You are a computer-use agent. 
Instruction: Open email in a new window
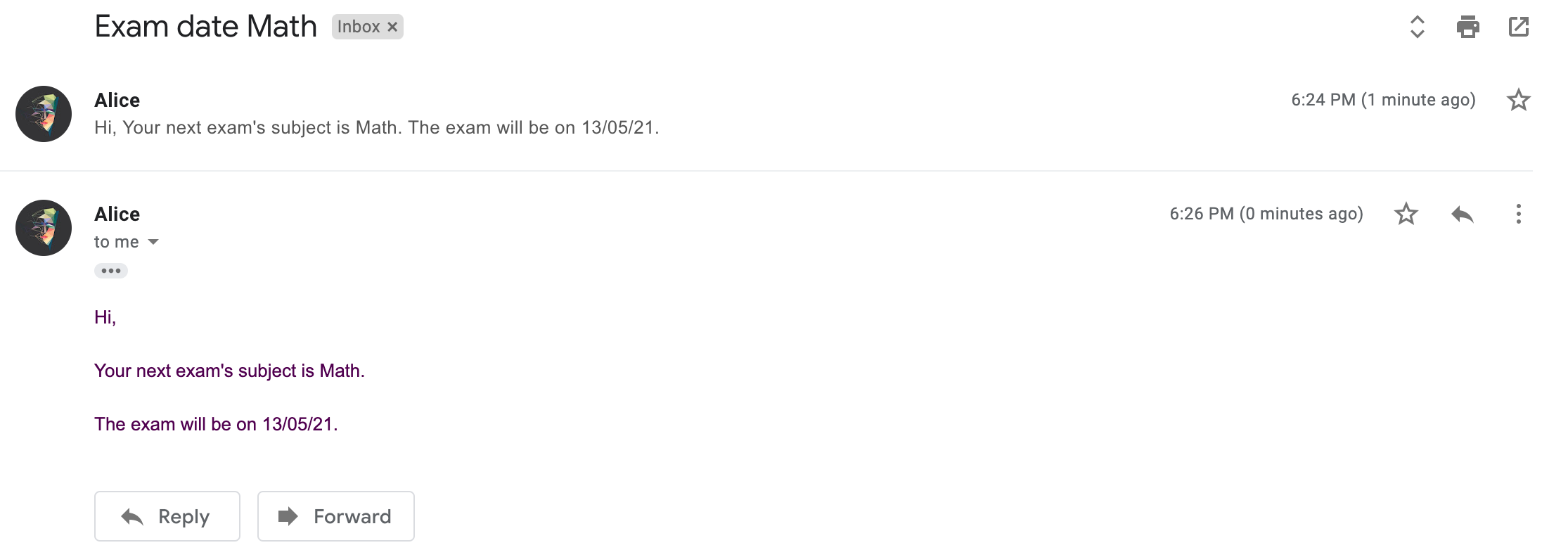pyautogui.click(x=1519, y=27)
